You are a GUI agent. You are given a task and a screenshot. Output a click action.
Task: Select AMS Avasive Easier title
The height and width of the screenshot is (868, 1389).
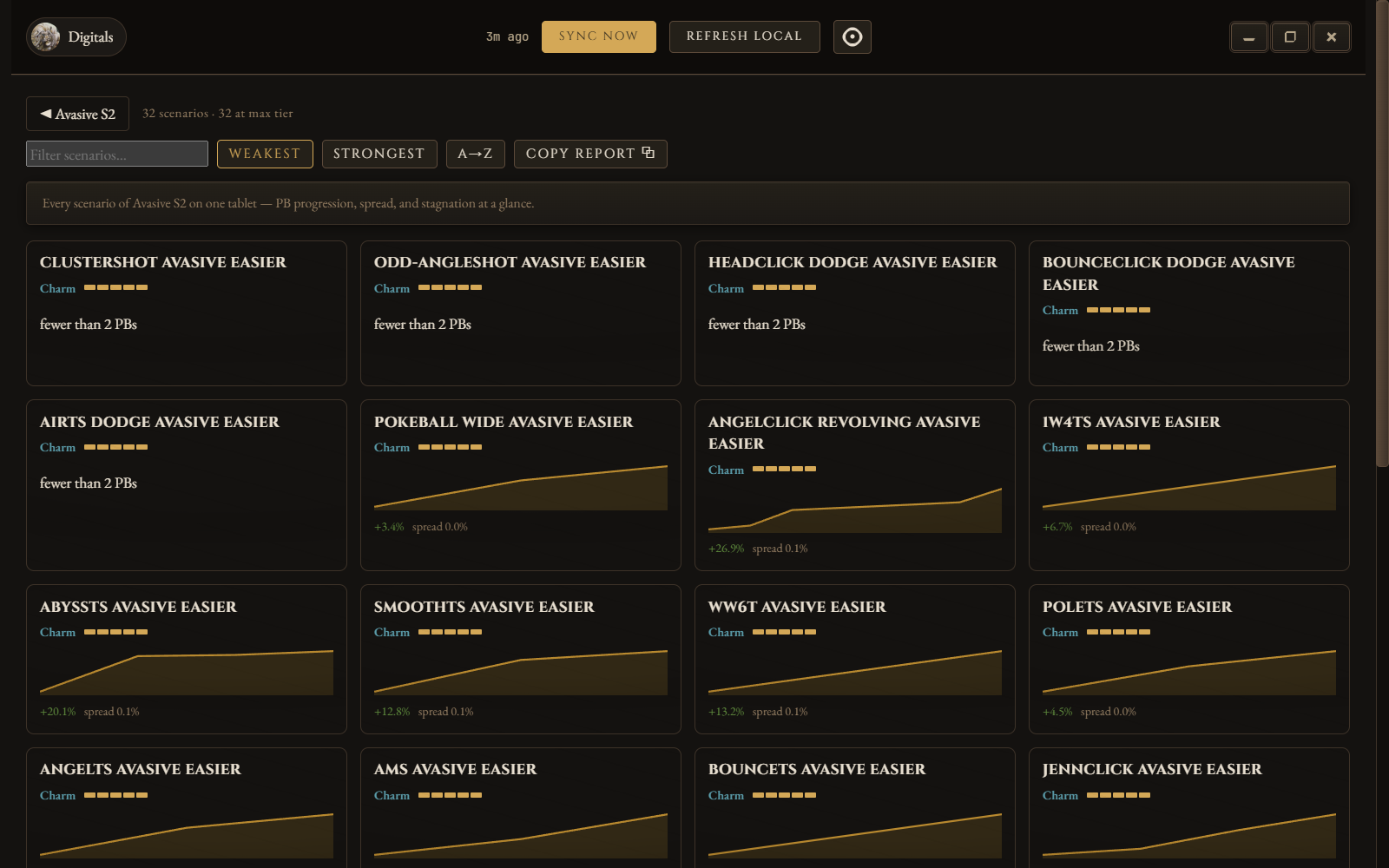click(x=455, y=769)
